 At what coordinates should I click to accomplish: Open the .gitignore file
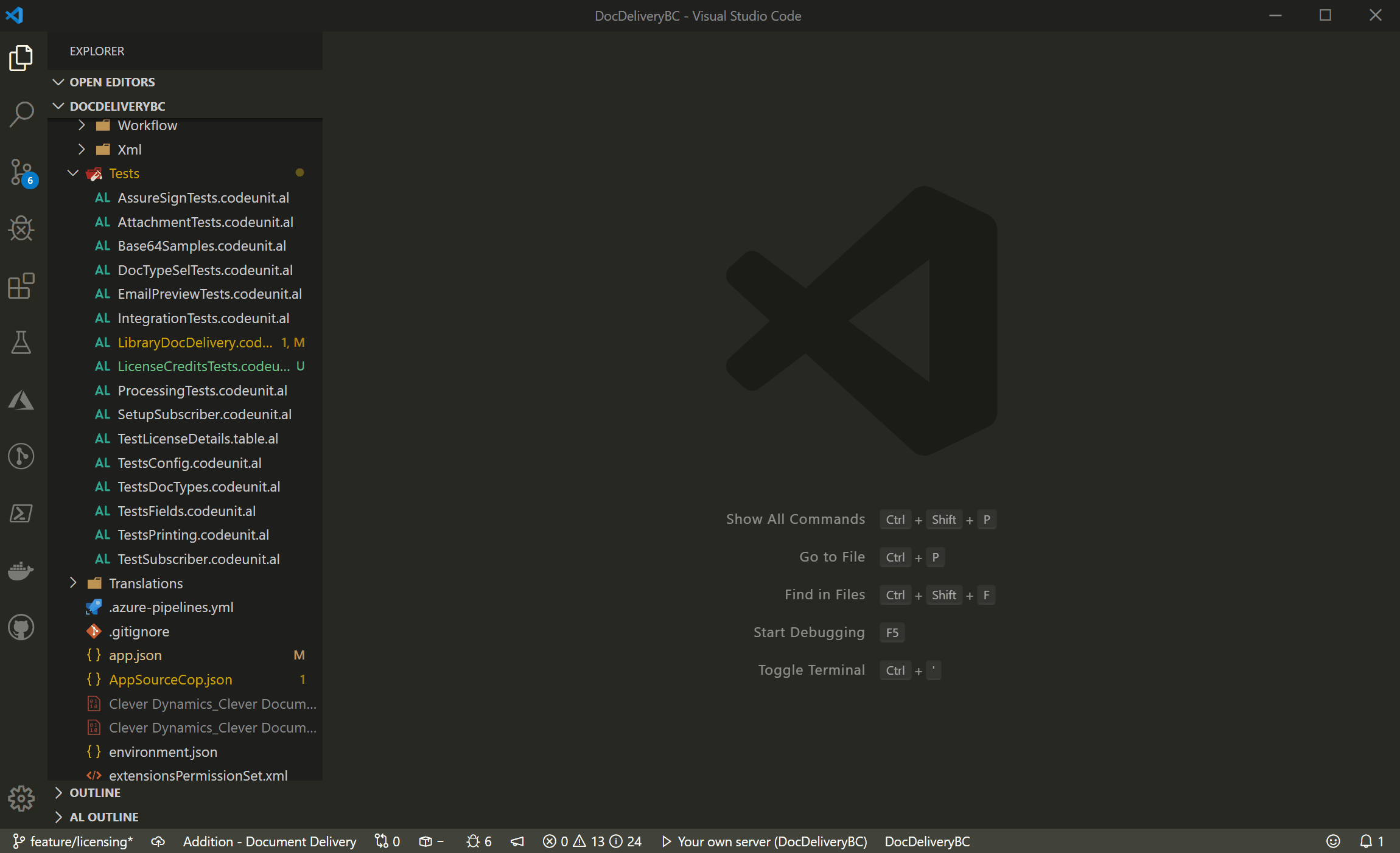click(x=185, y=632)
